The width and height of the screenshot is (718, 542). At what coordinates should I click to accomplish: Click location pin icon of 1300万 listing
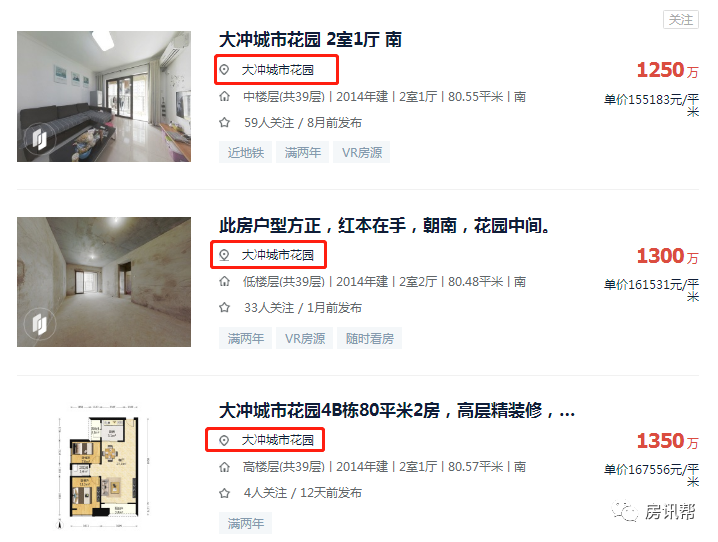224,255
